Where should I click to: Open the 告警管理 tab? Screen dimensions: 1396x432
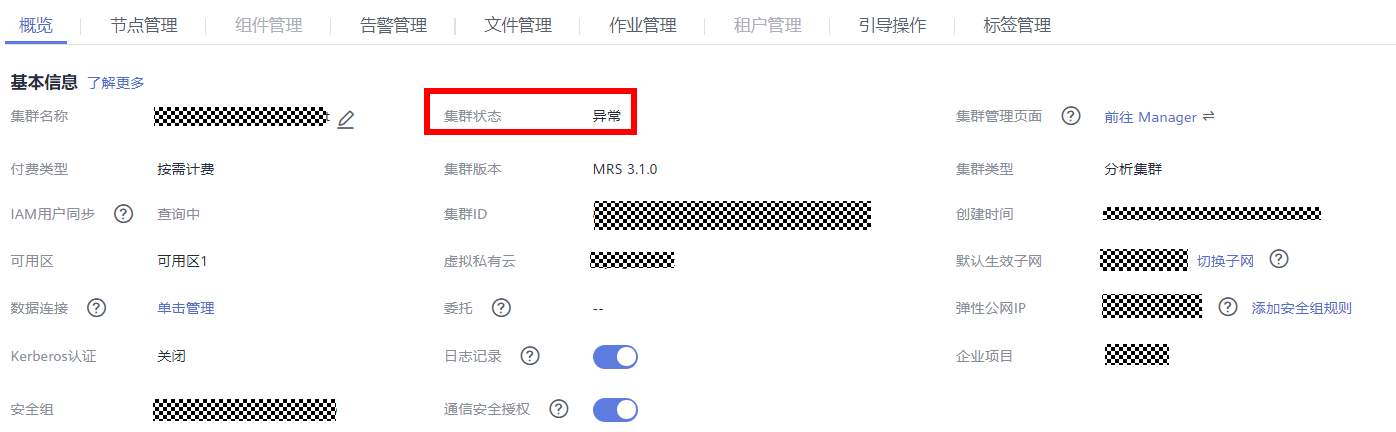[393, 25]
